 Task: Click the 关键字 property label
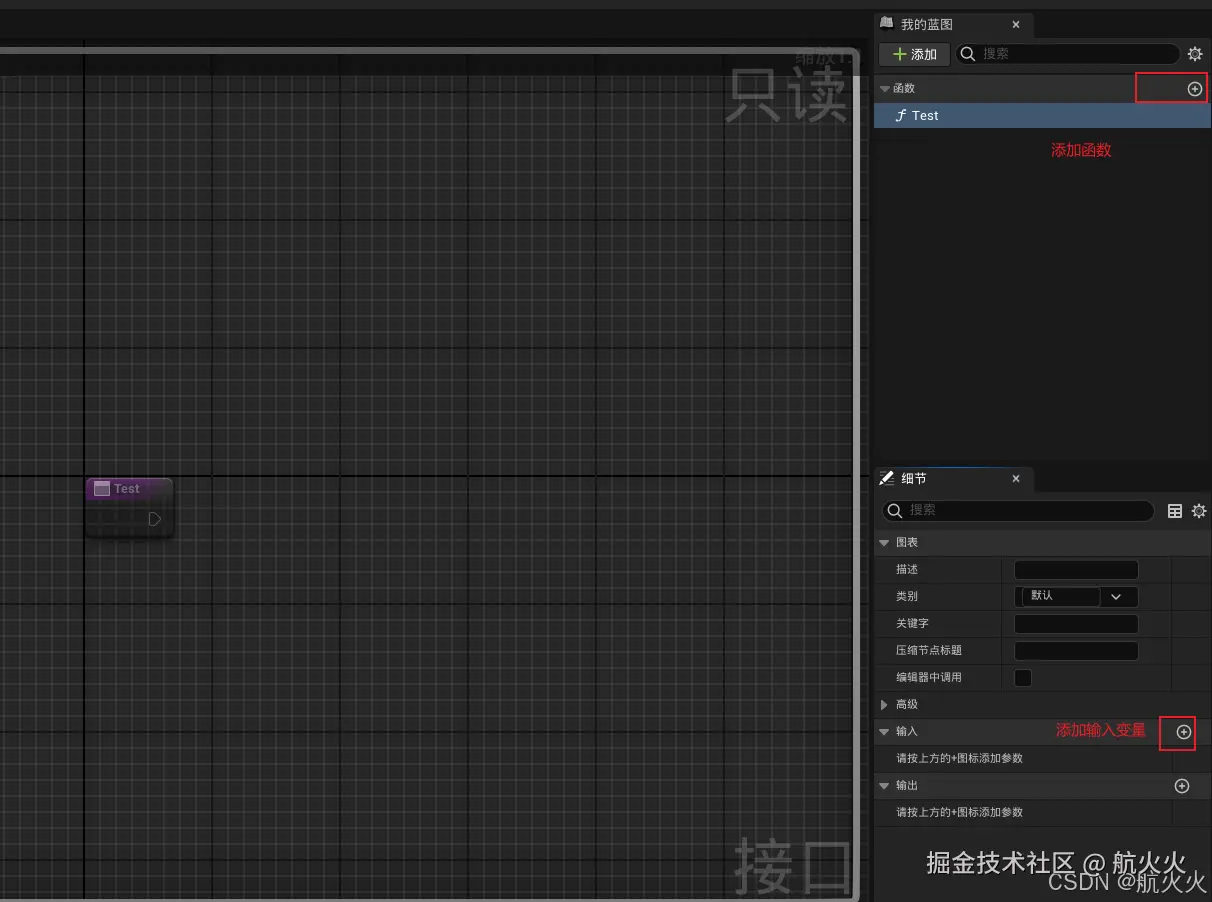coord(912,624)
